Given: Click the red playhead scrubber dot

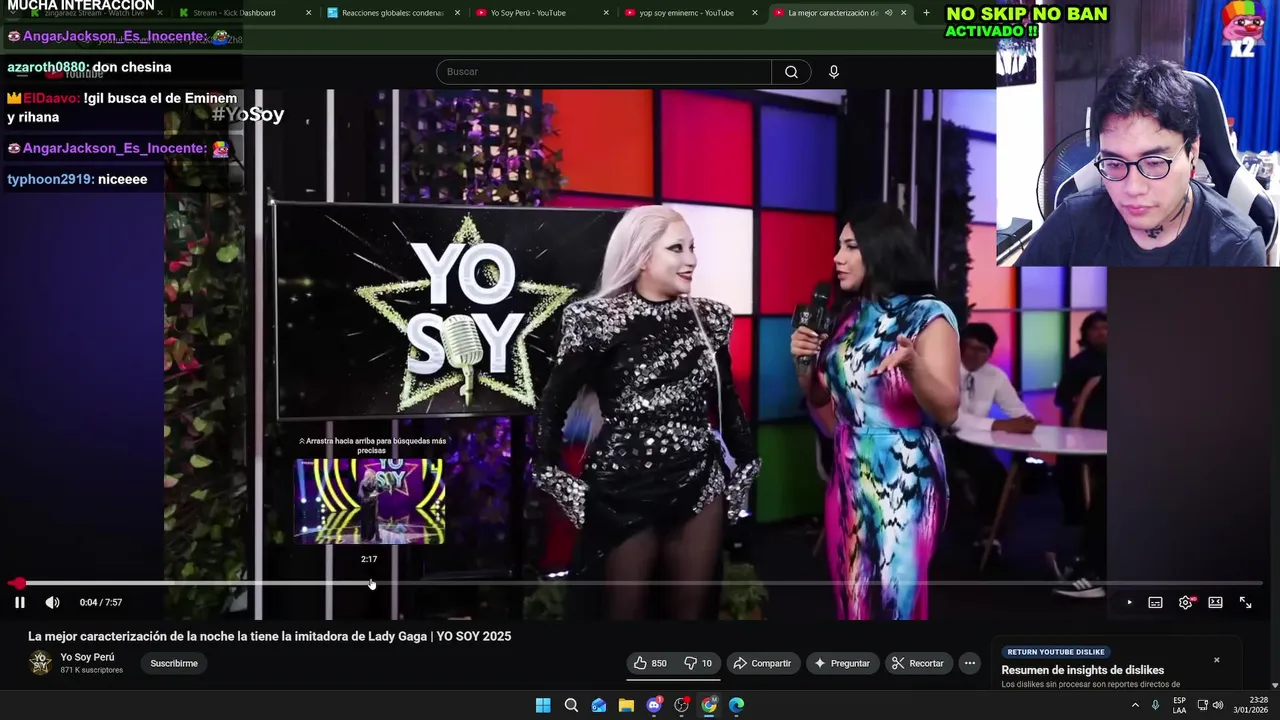Looking at the screenshot, I should pos(18,583).
